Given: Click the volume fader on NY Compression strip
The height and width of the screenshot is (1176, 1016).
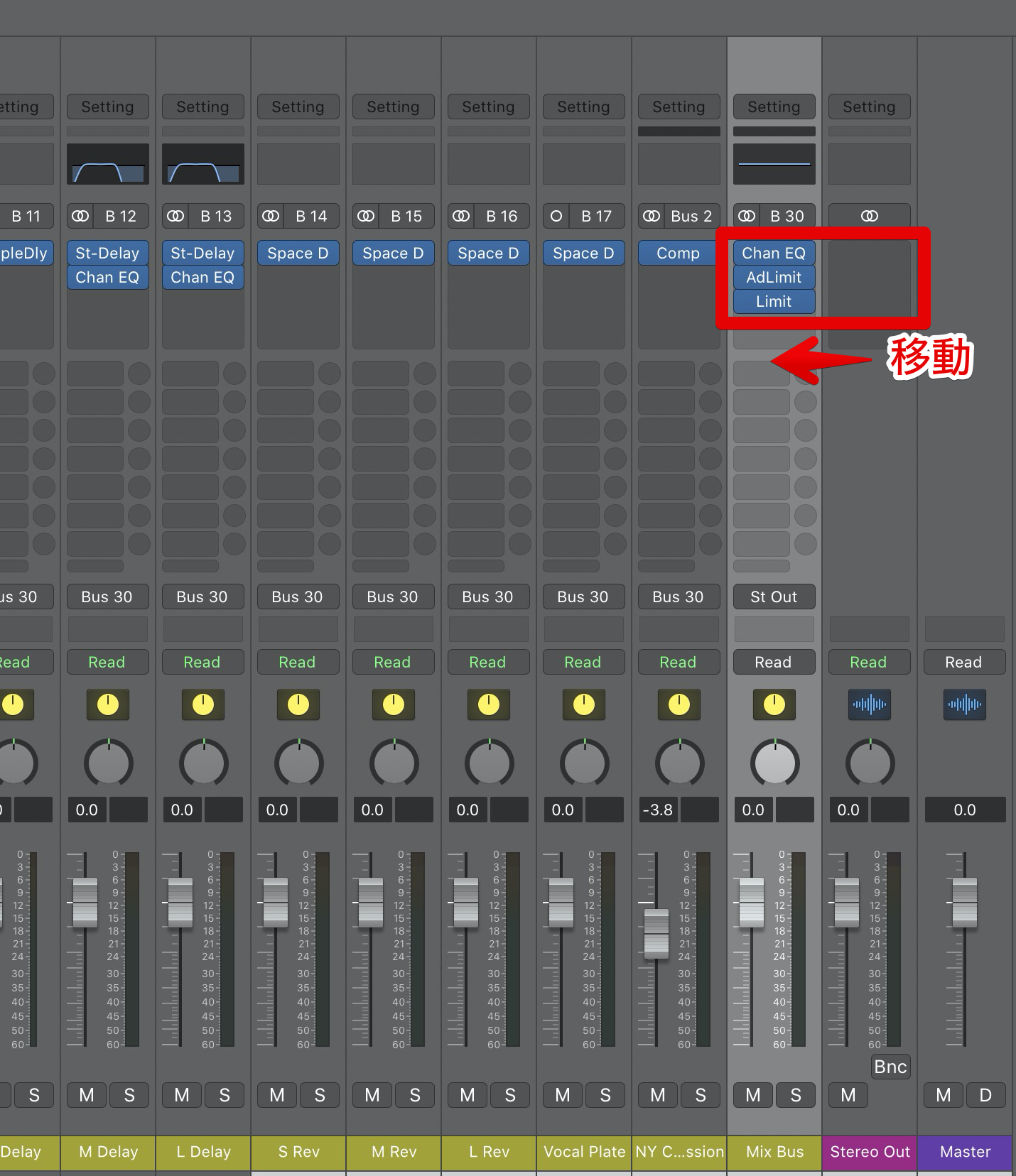Looking at the screenshot, I should pos(656,933).
